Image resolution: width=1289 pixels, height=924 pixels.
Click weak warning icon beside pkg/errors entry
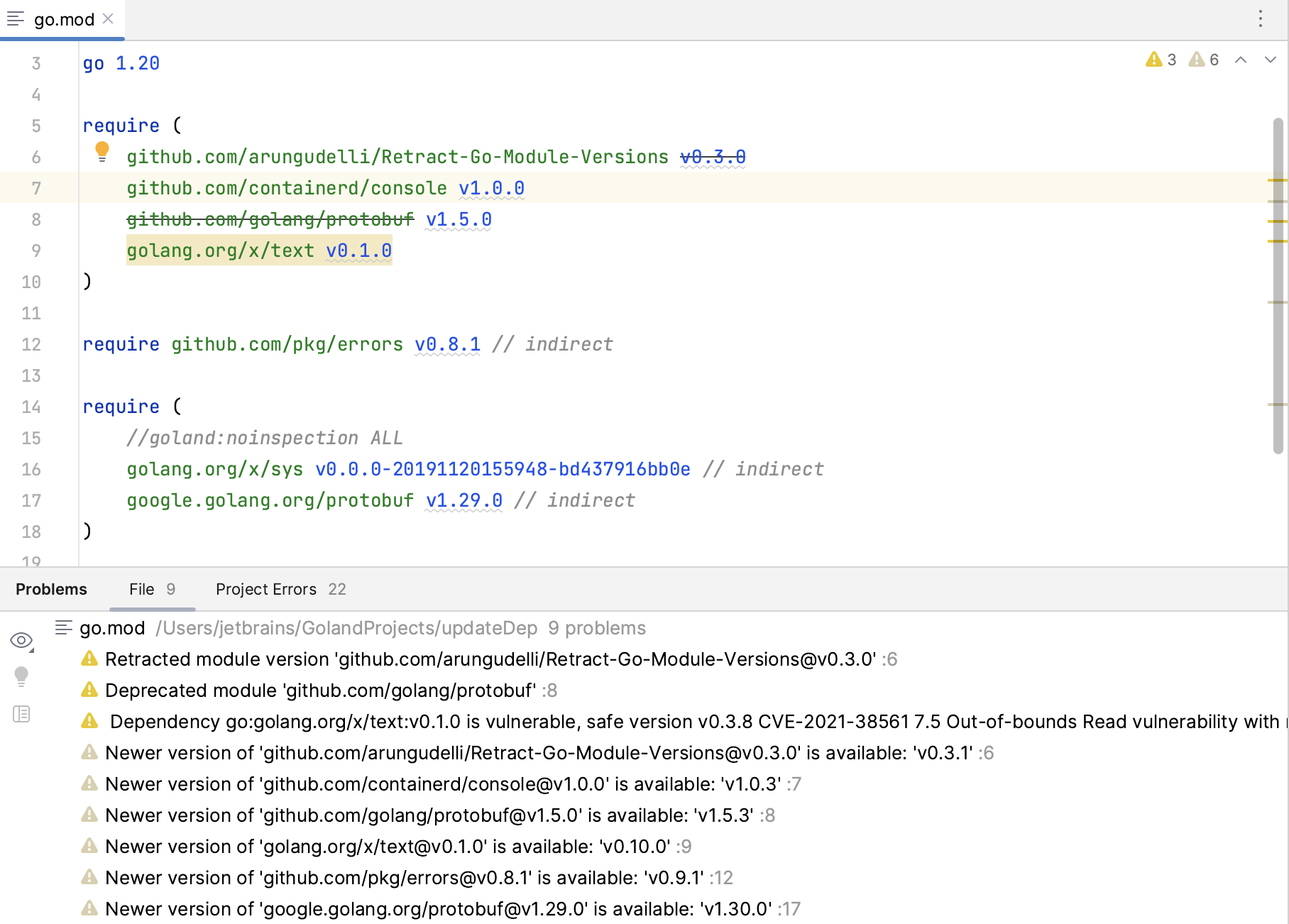click(89, 877)
